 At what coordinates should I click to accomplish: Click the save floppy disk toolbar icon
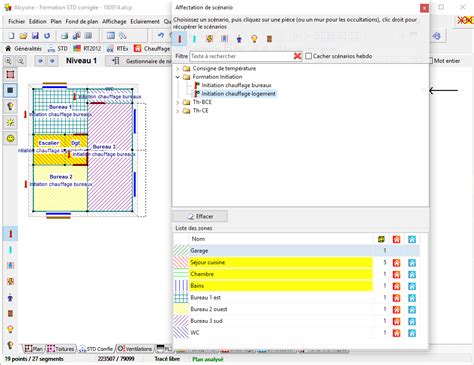coord(35,36)
